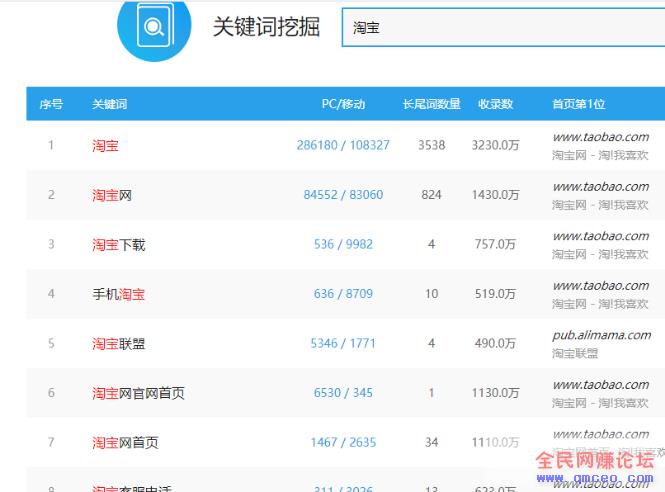
Task: Click long-tail count 10 for 手机淘宝
Action: (431, 294)
